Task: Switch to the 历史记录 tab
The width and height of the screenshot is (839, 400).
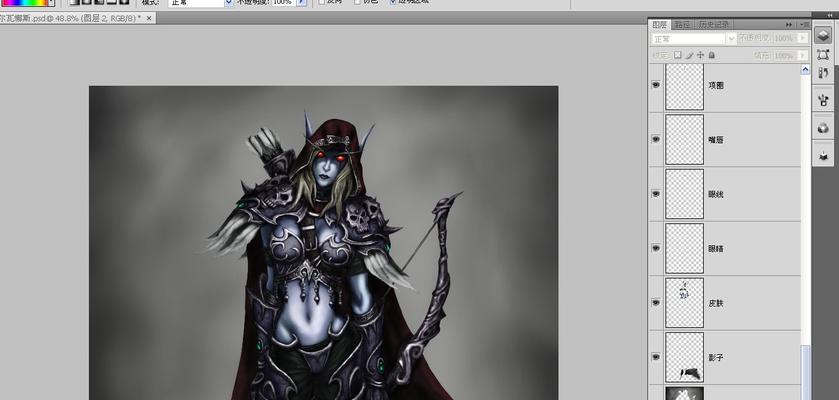Action: coord(714,25)
